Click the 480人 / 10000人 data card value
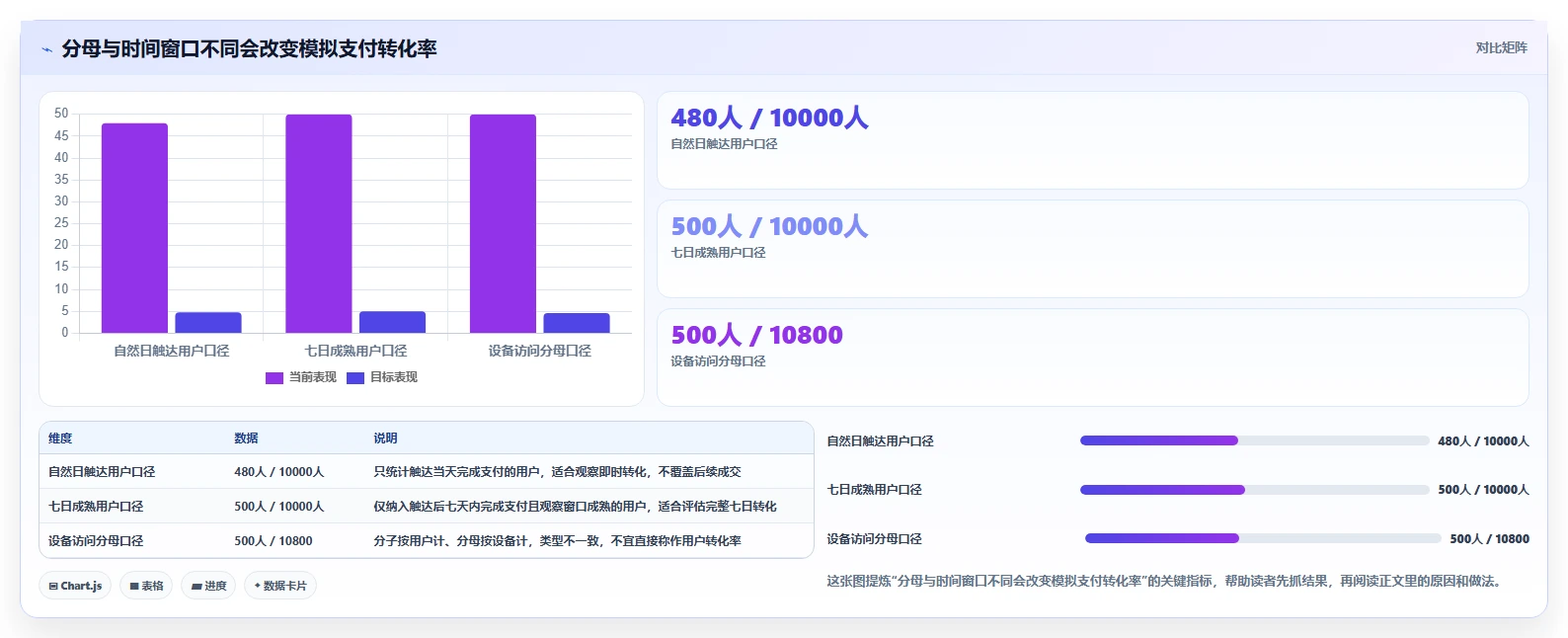 click(x=769, y=118)
